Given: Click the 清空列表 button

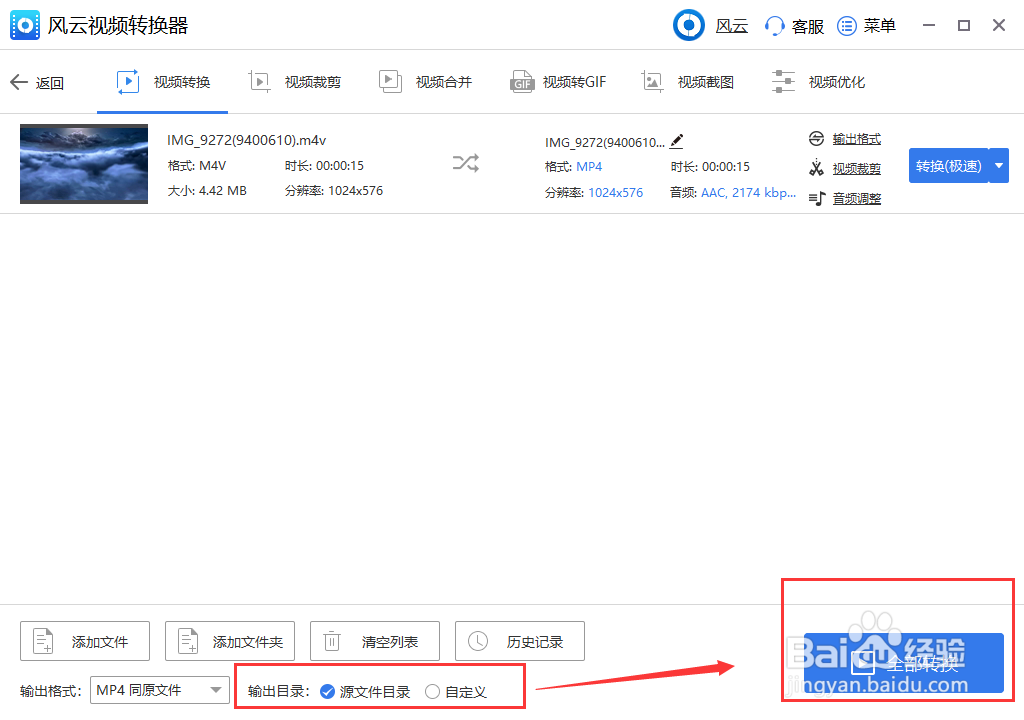Looking at the screenshot, I should click(x=375, y=641).
